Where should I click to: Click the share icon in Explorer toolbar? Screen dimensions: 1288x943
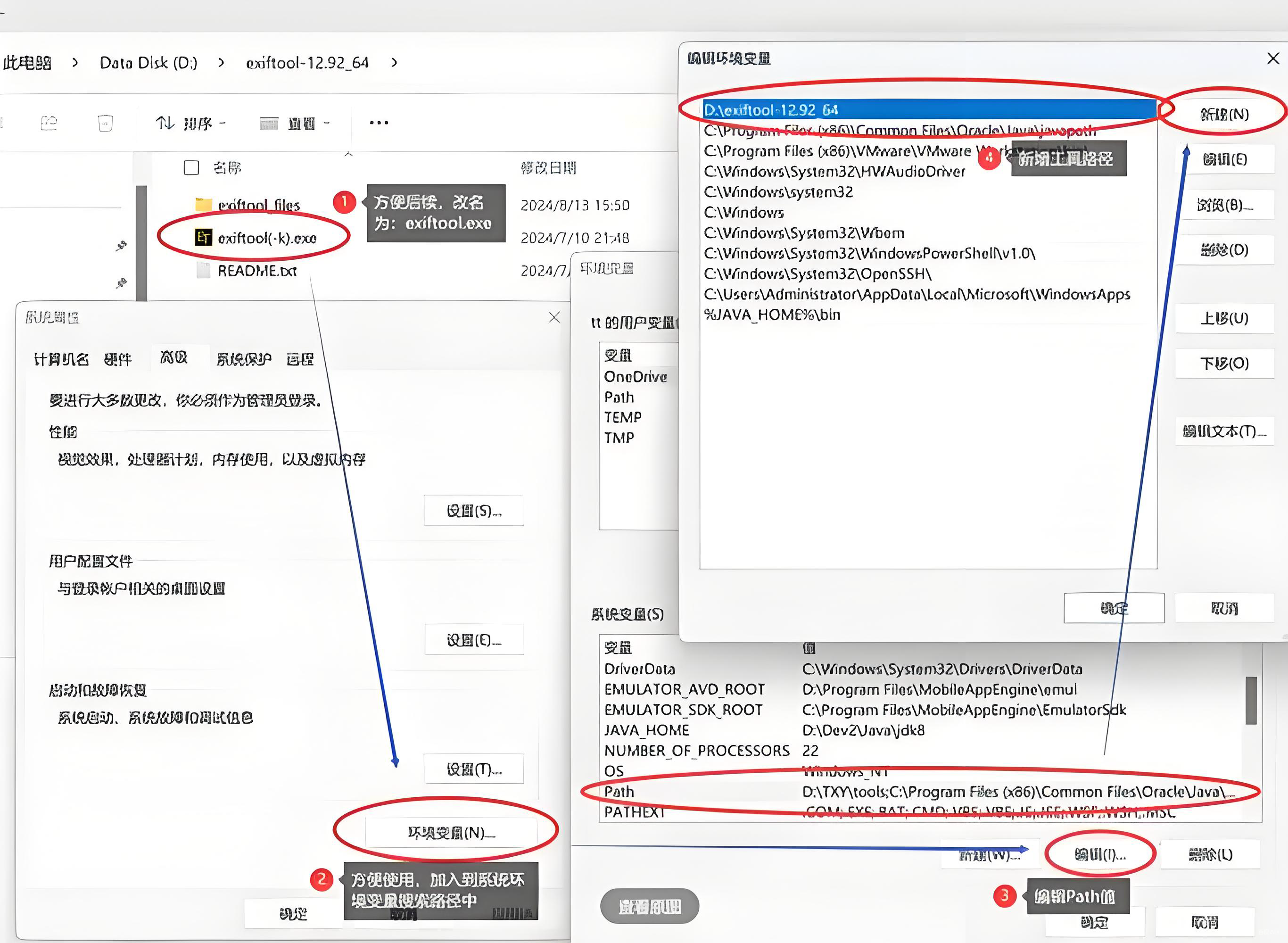click(x=49, y=123)
